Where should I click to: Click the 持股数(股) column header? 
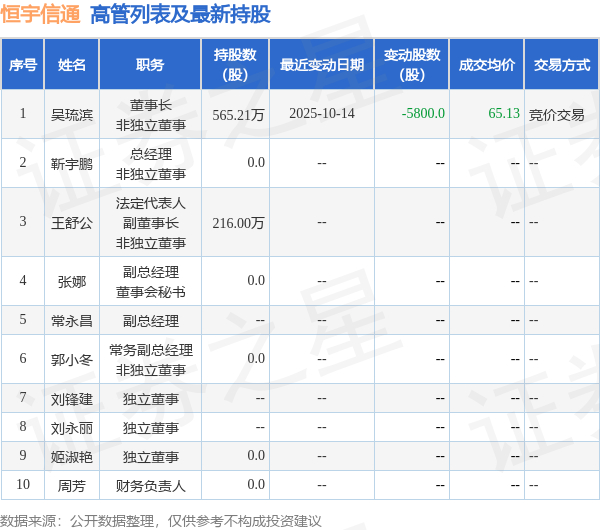[x=235, y=65]
